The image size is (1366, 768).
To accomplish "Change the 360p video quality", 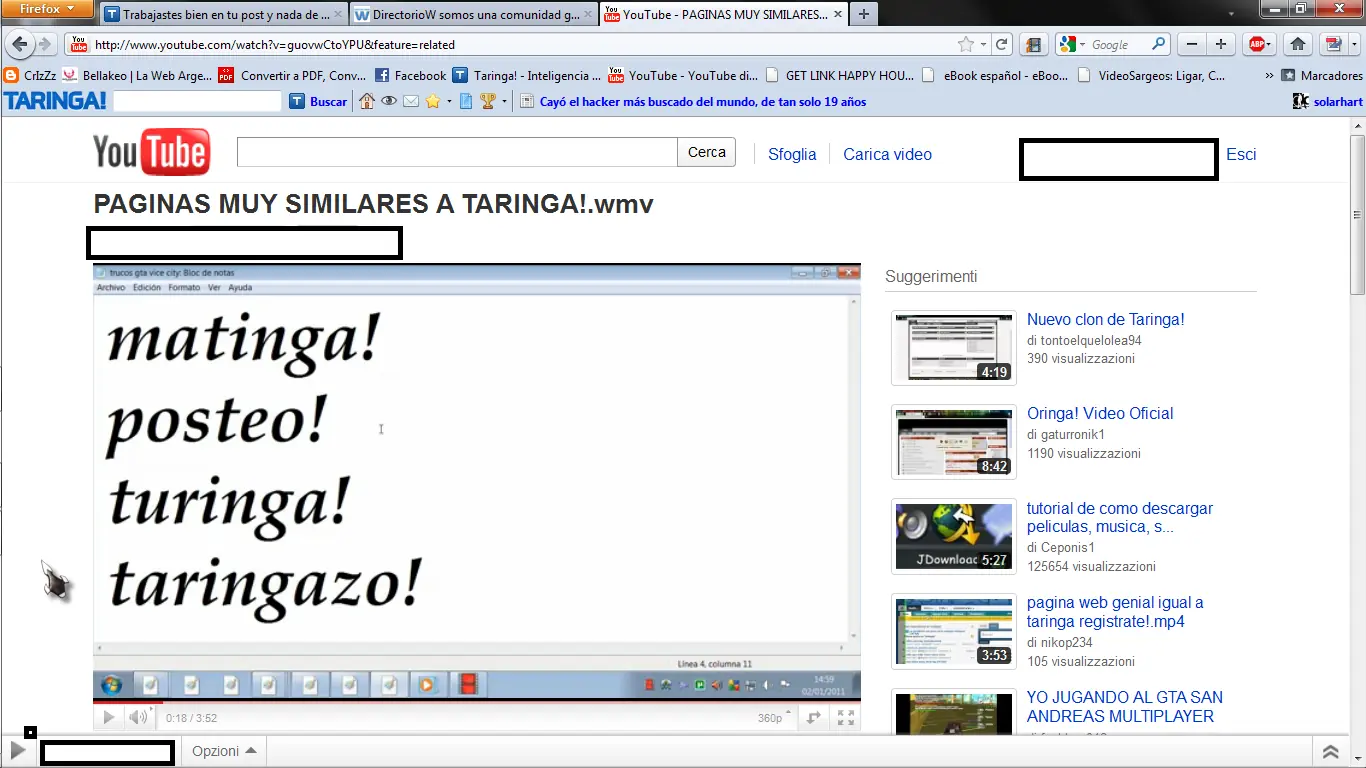I will 774,718.
